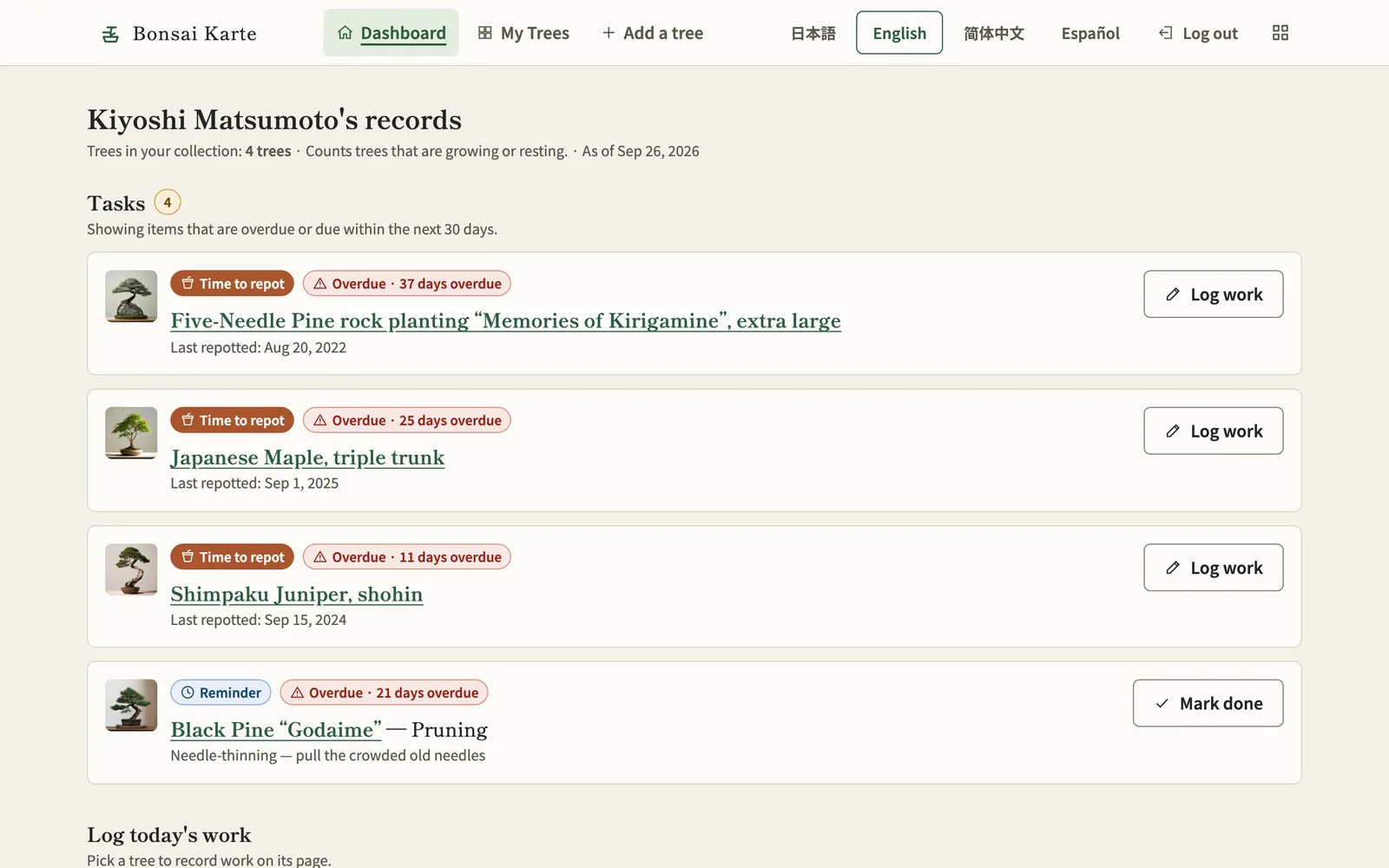The width and height of the screenshot is (1389, 868).
Task: Click "Last repotted: Sep 1, 2025" text
Action: (254, 483)
